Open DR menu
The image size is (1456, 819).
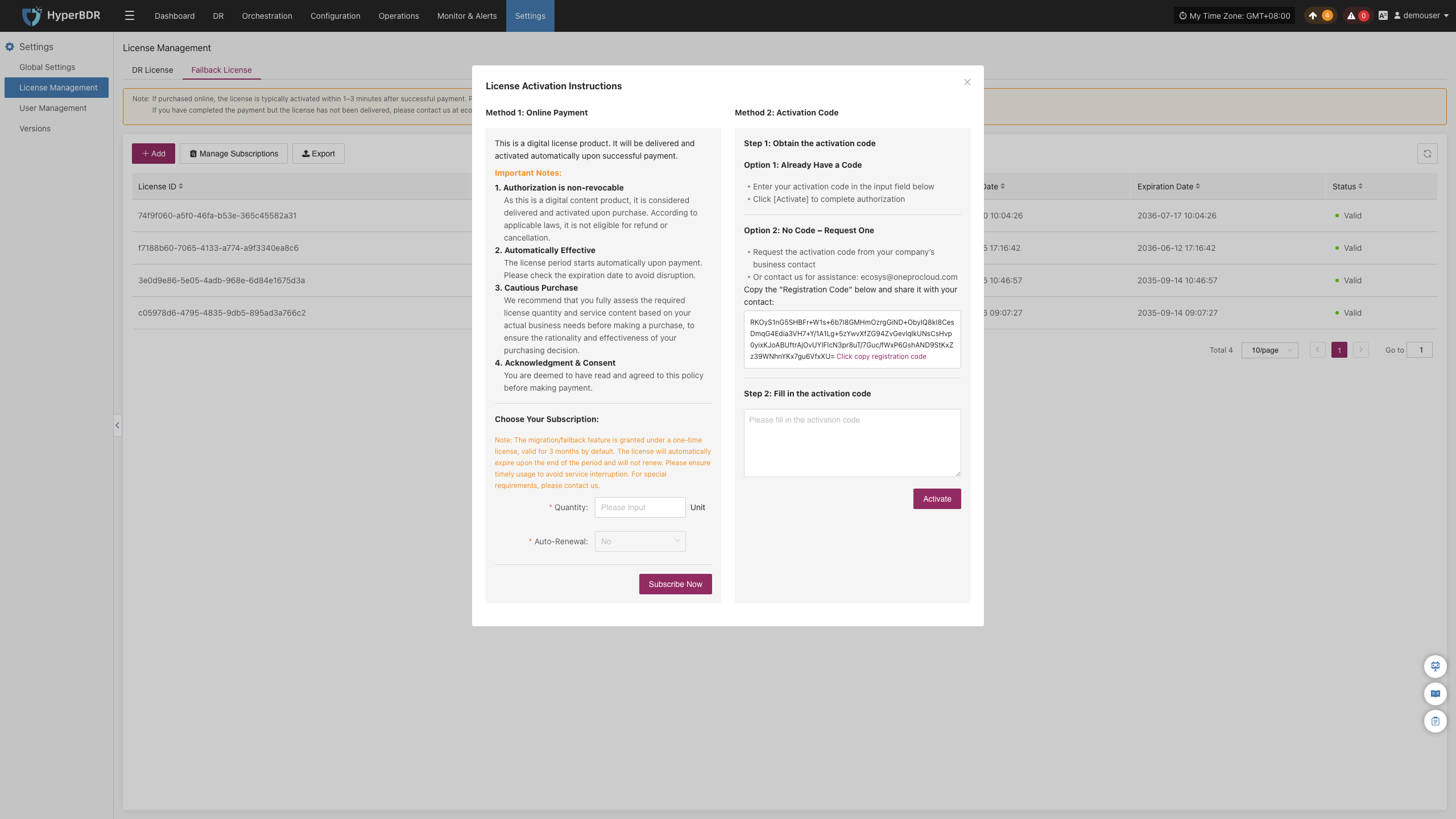pyautogui.click(x=218, y=16)
